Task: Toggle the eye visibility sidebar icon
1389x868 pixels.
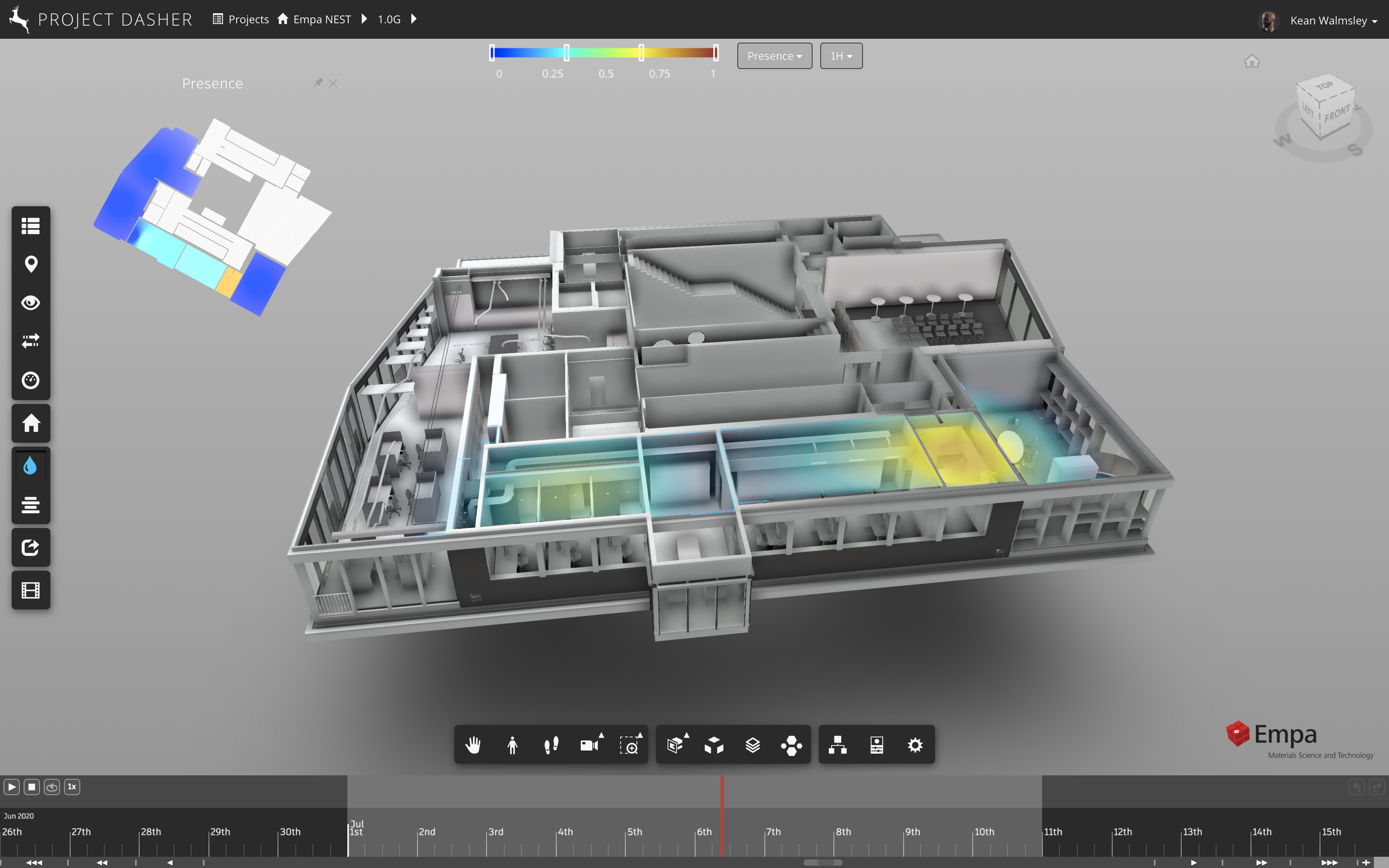Action: click(31, 302)
